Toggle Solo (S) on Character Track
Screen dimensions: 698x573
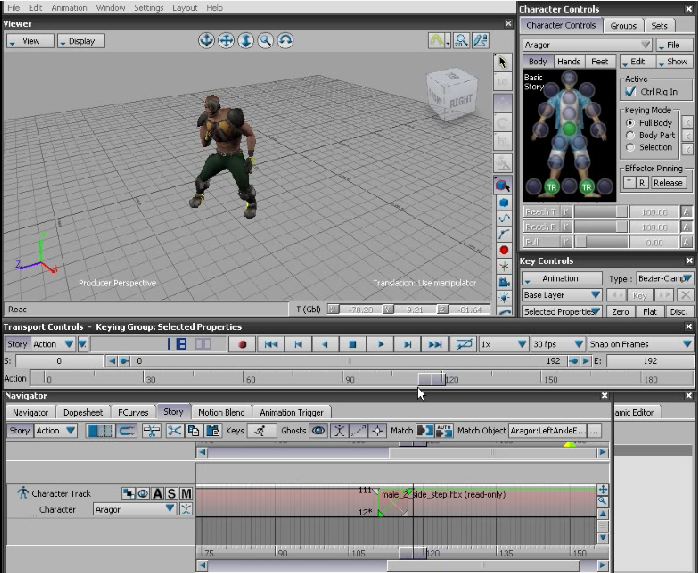coord(172,494)
